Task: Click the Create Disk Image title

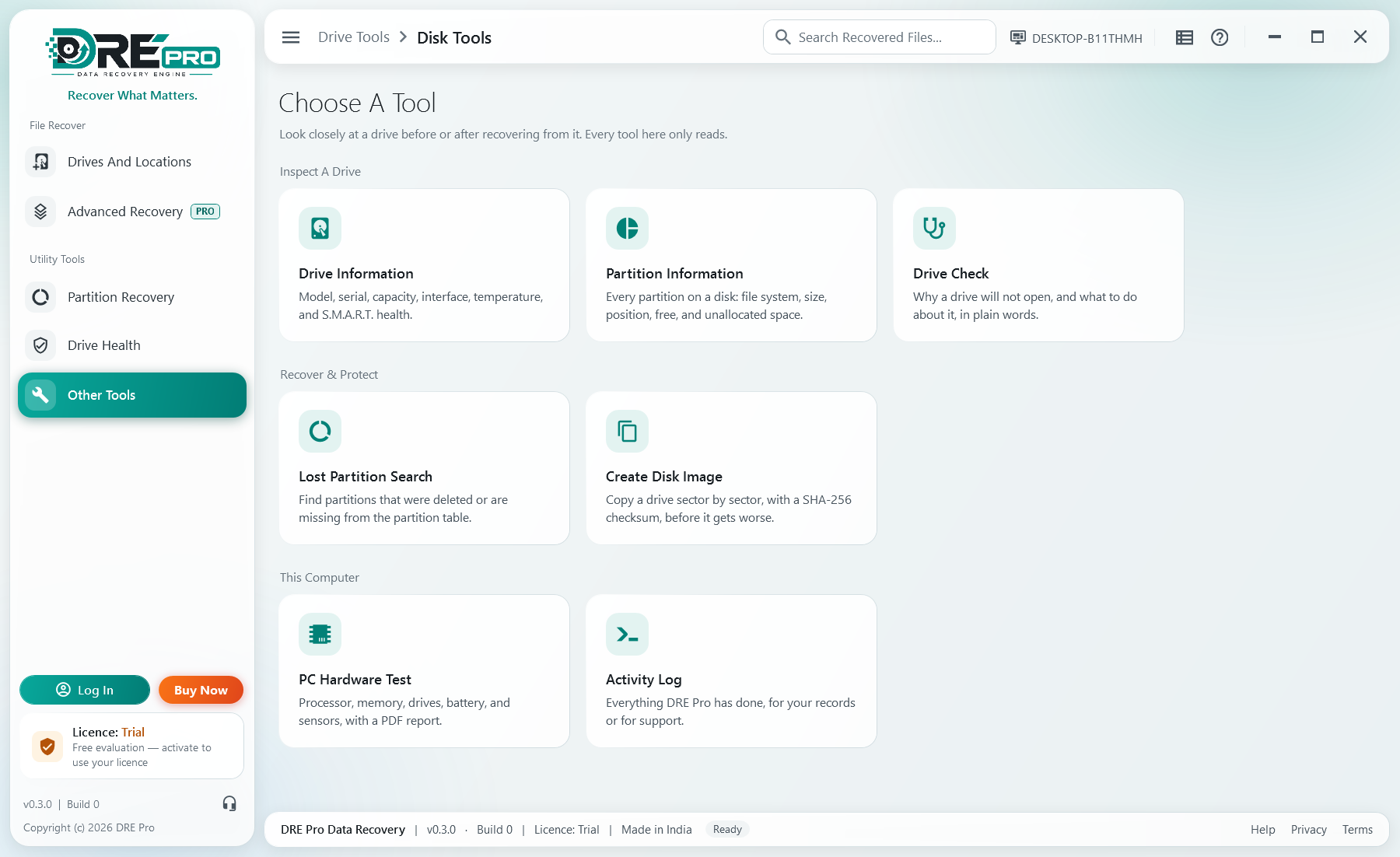Action: 664,477
